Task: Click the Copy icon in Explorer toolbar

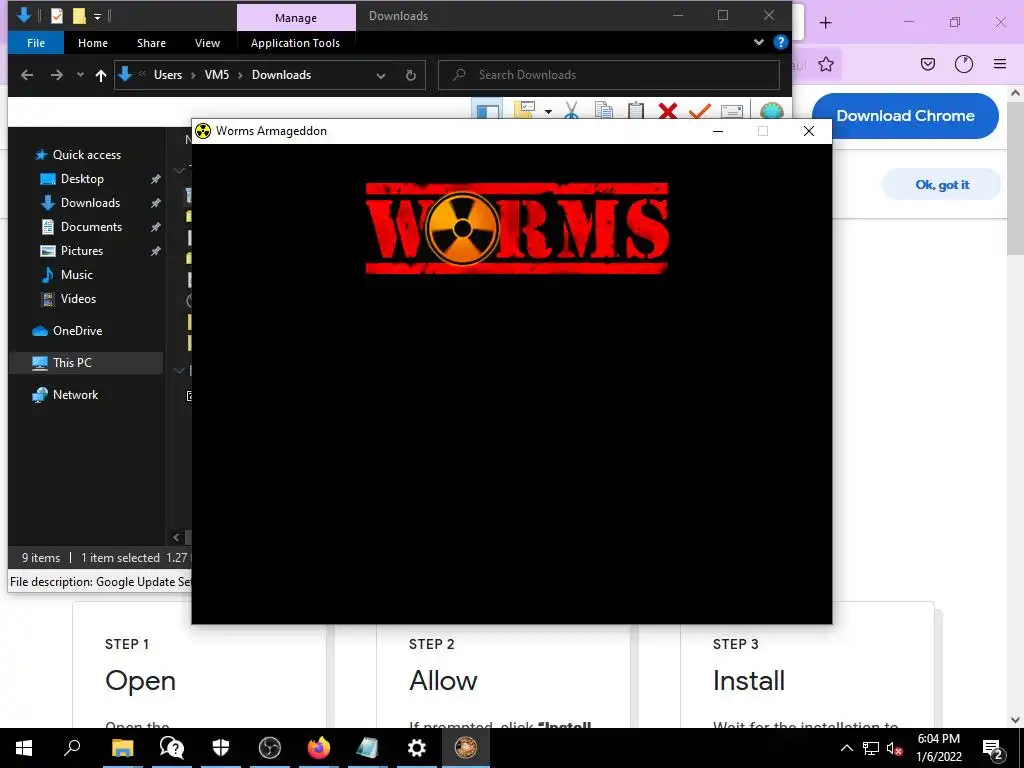Action: (x=604, y=110)
